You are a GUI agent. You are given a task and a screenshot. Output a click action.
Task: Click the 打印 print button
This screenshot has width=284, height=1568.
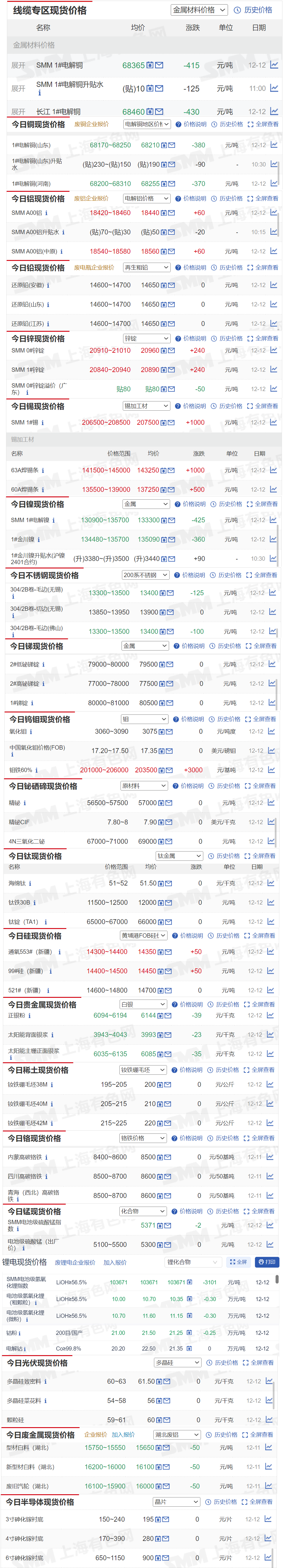[266, 1262]
